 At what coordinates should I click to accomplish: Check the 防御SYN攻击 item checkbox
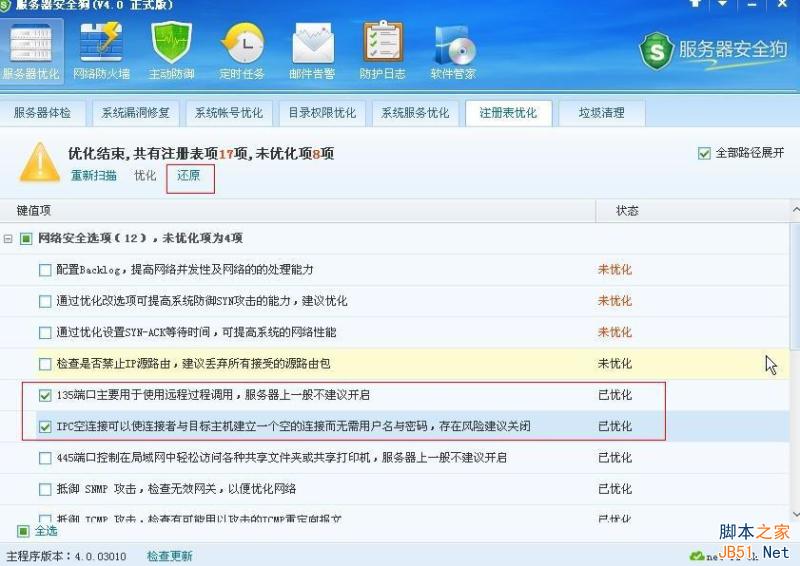point(45,301)
